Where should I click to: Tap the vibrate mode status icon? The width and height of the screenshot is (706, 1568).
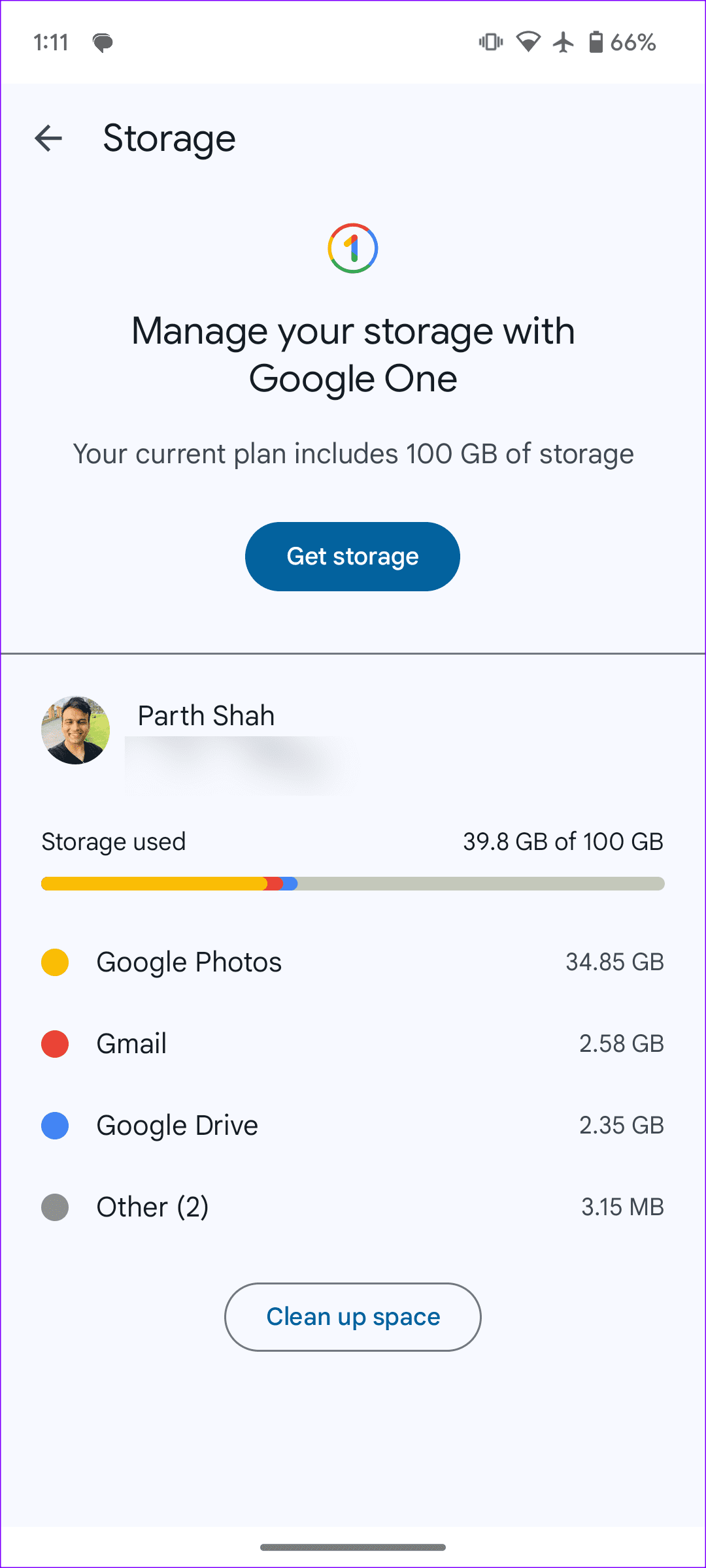click(490, 42)
